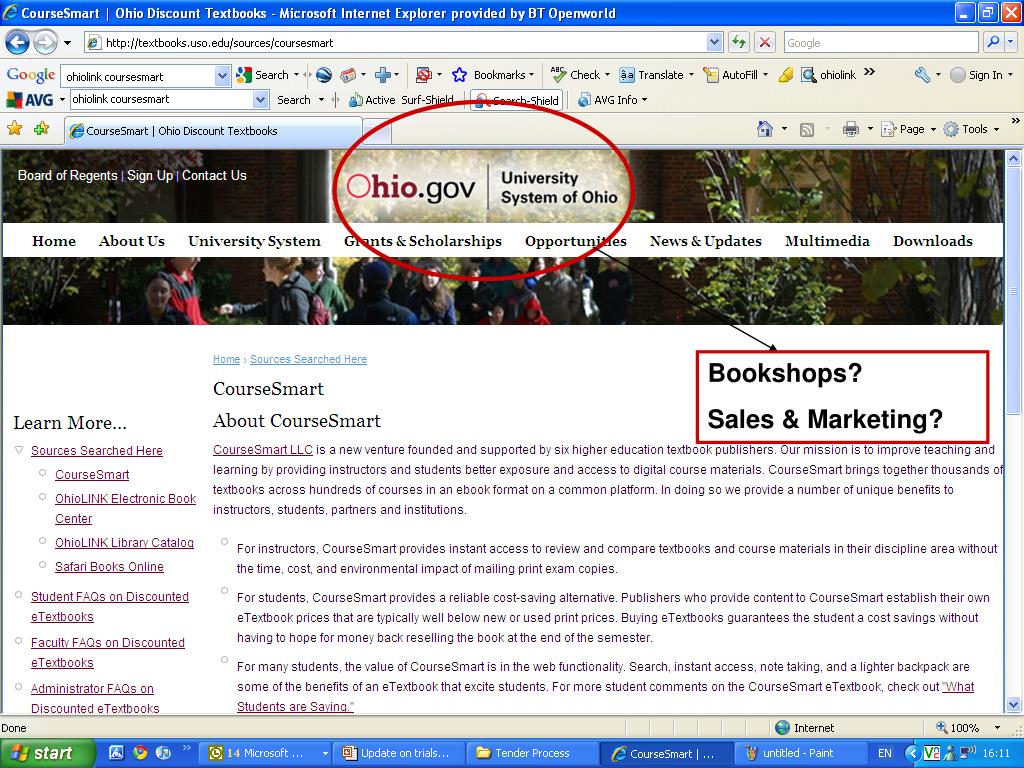The image size is (1024, 768).
Task: Click the green Refresh page icon
Action: pyautogui.click(x=739, y=42)
